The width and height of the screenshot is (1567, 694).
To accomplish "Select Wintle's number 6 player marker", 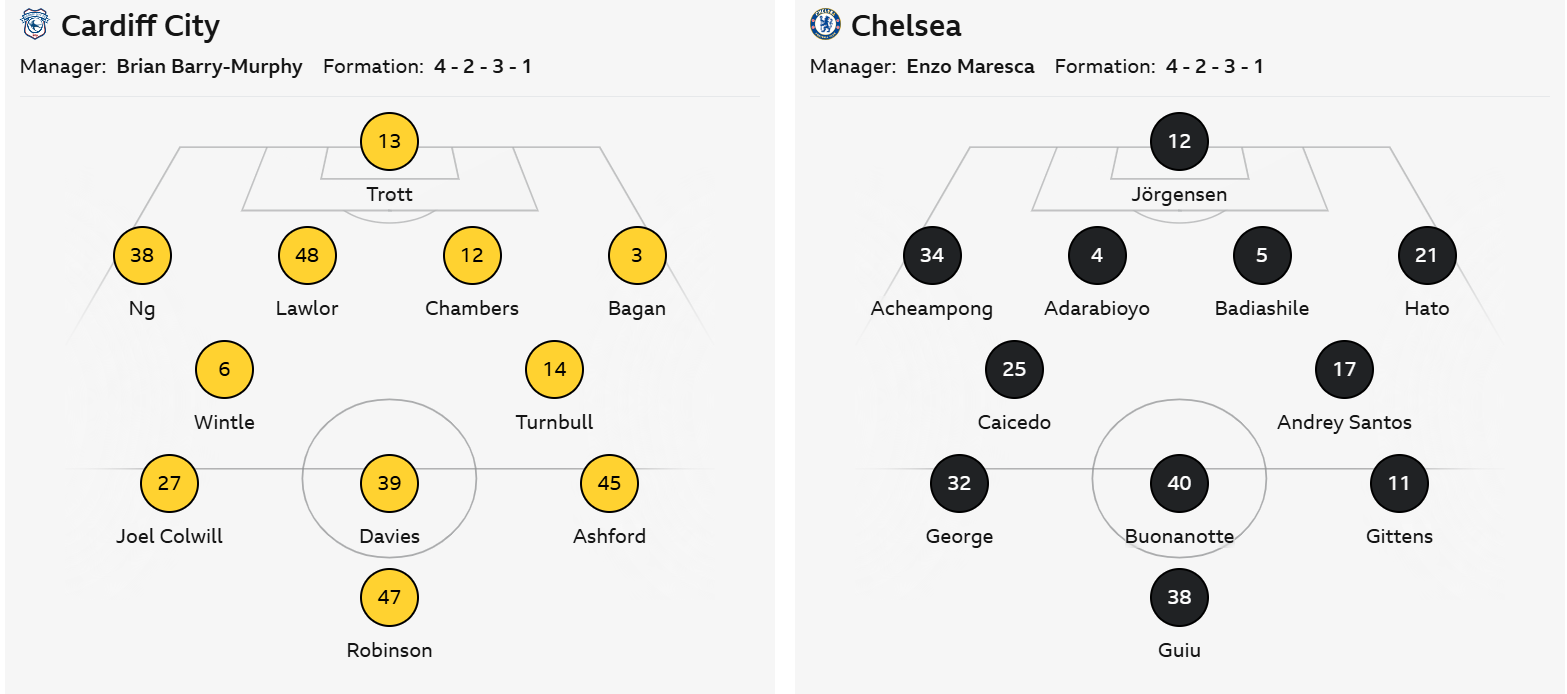I will 224,369.
